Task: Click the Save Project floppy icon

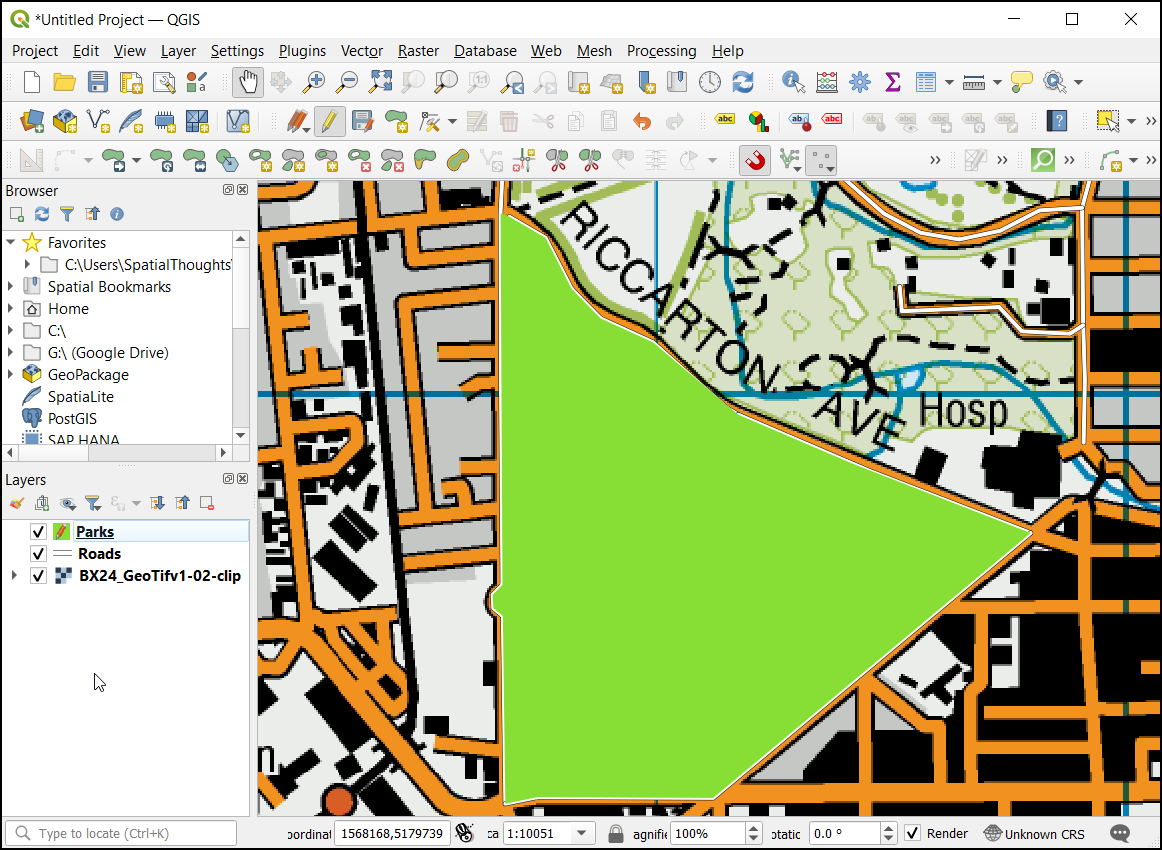Action: [x=97, y=82]
